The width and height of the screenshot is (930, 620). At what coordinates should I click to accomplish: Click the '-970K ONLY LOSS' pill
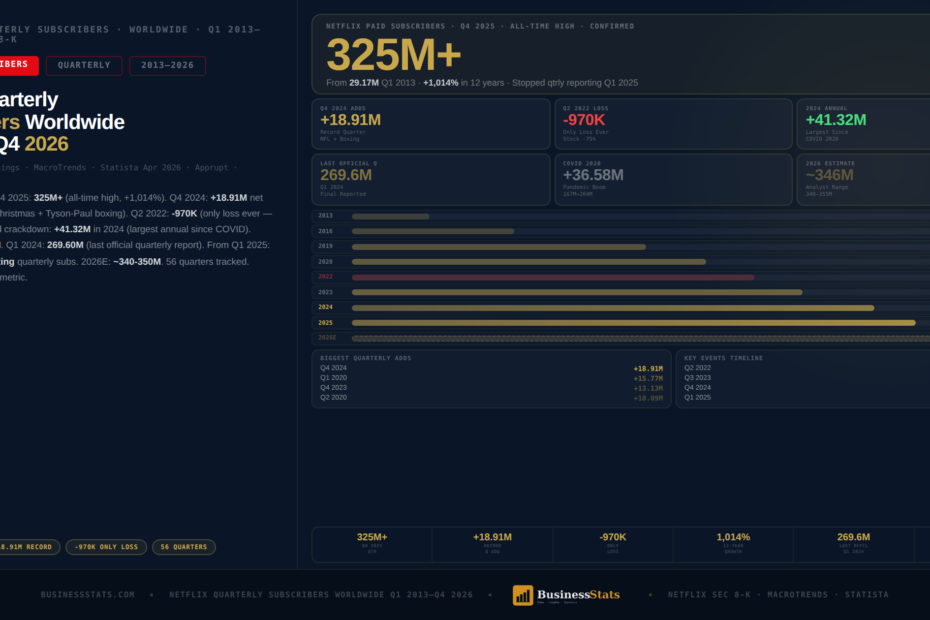(106, 547)
